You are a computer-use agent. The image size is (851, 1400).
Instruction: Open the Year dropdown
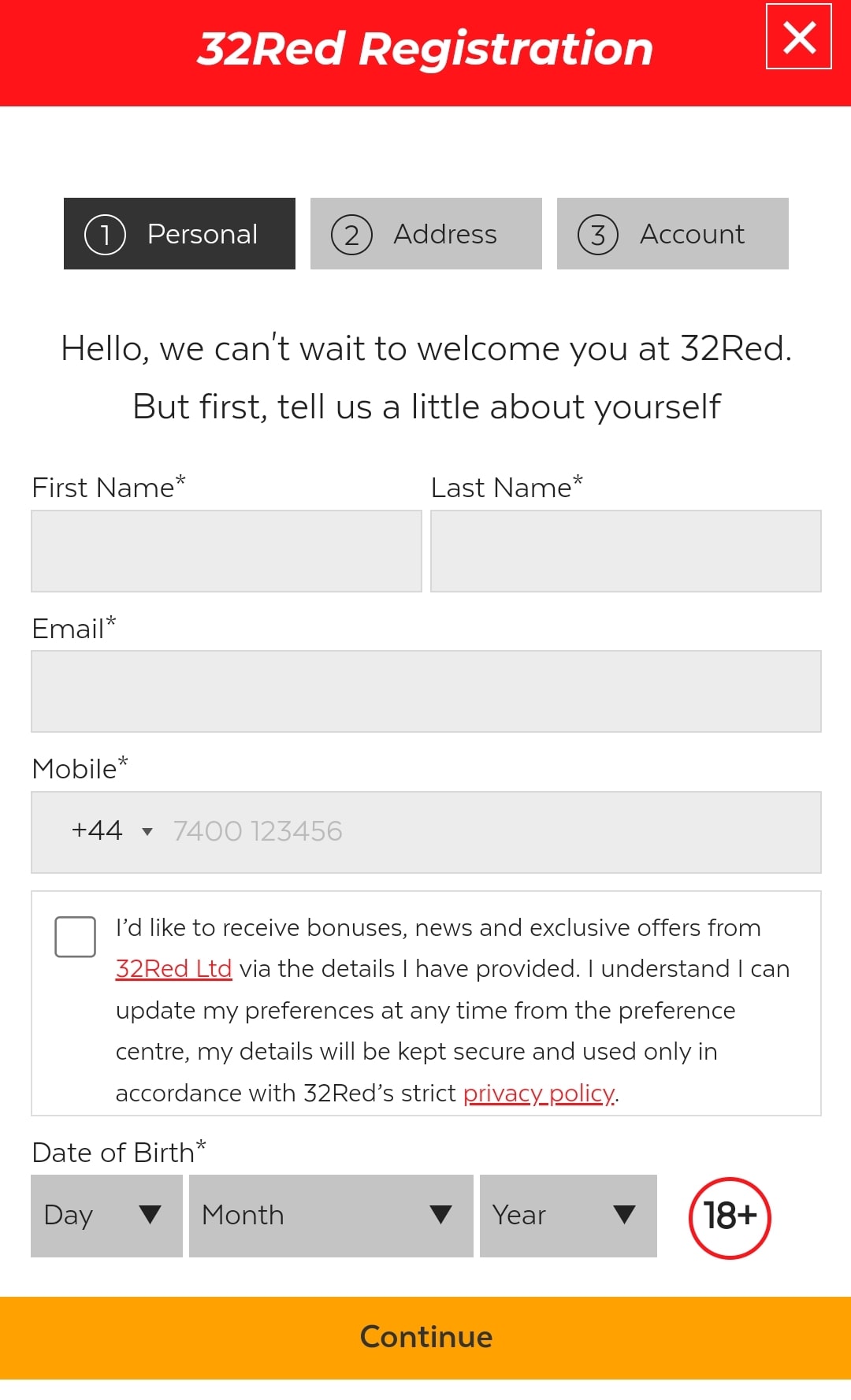click(567, 1216)
